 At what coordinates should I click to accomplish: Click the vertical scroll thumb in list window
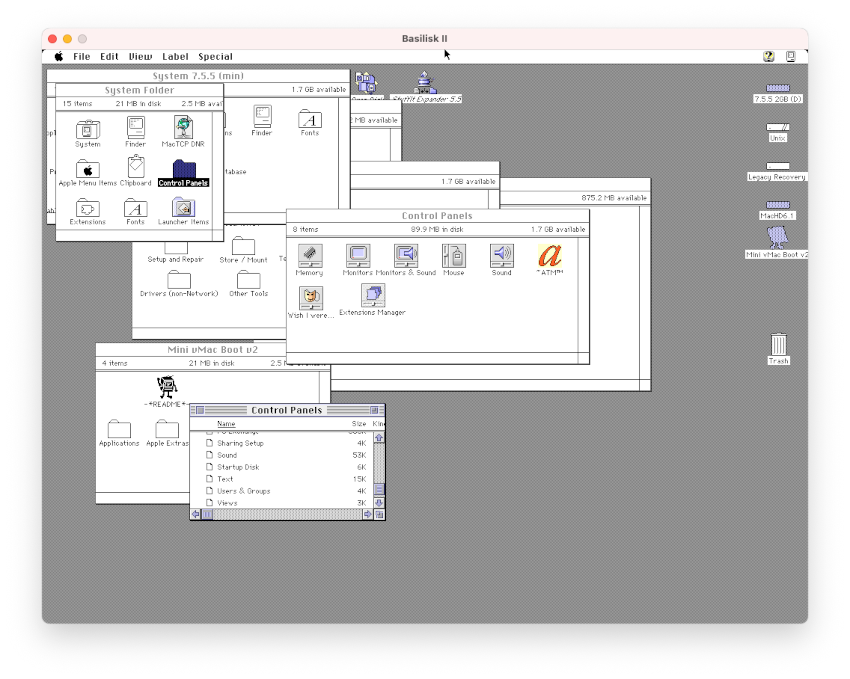tap(379, 489)
